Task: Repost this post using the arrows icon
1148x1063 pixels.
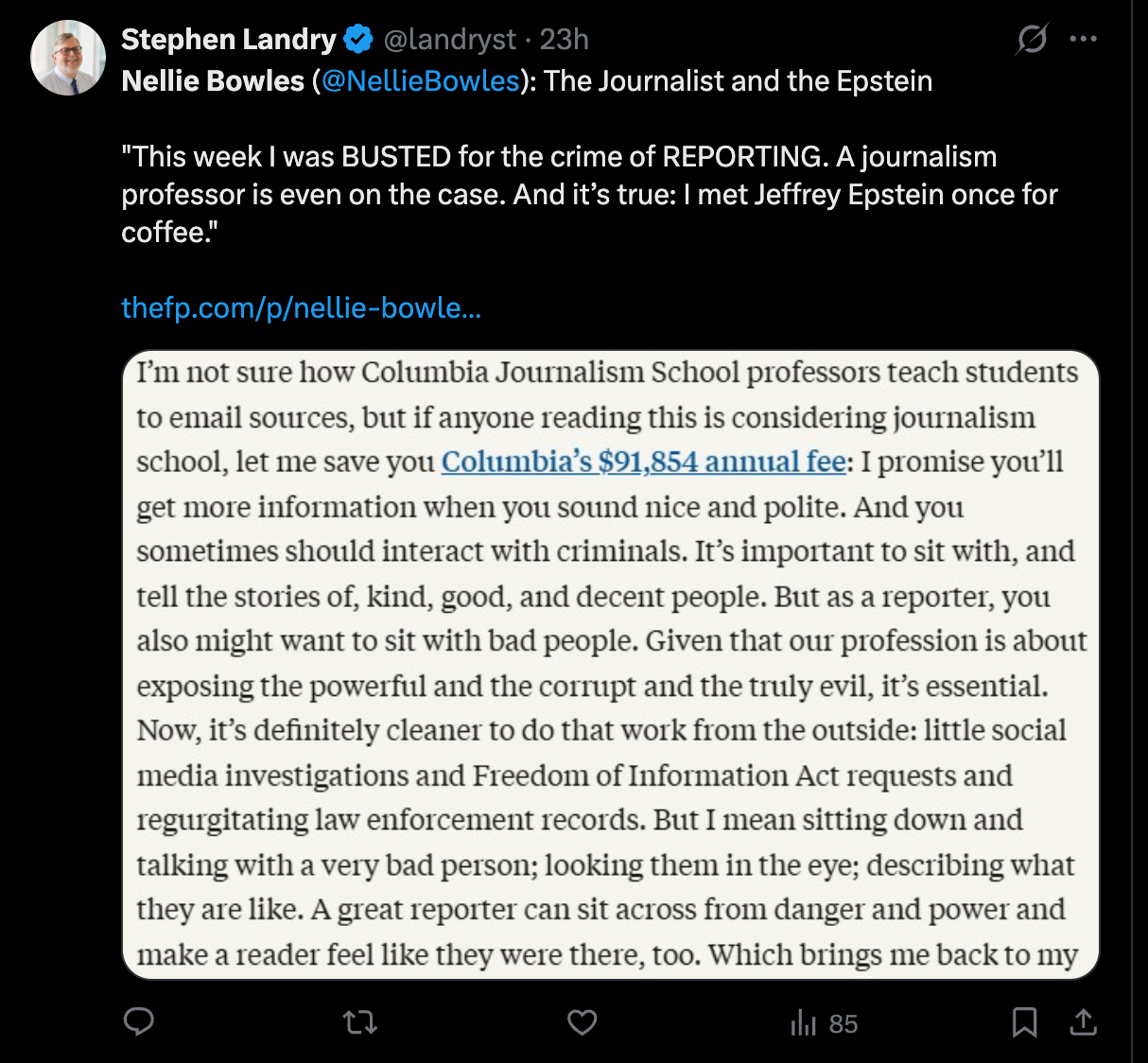Action: pos(360,1022)
